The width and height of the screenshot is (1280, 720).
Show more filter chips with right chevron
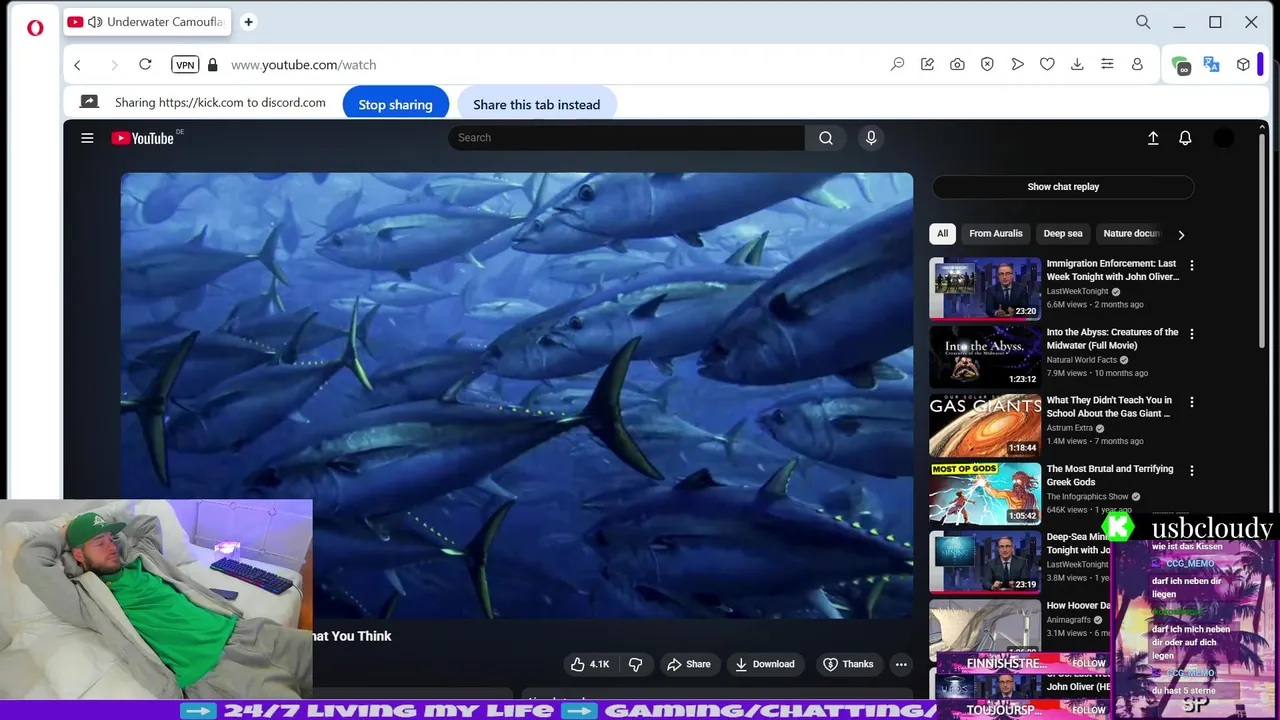[x=1181, y=235]
